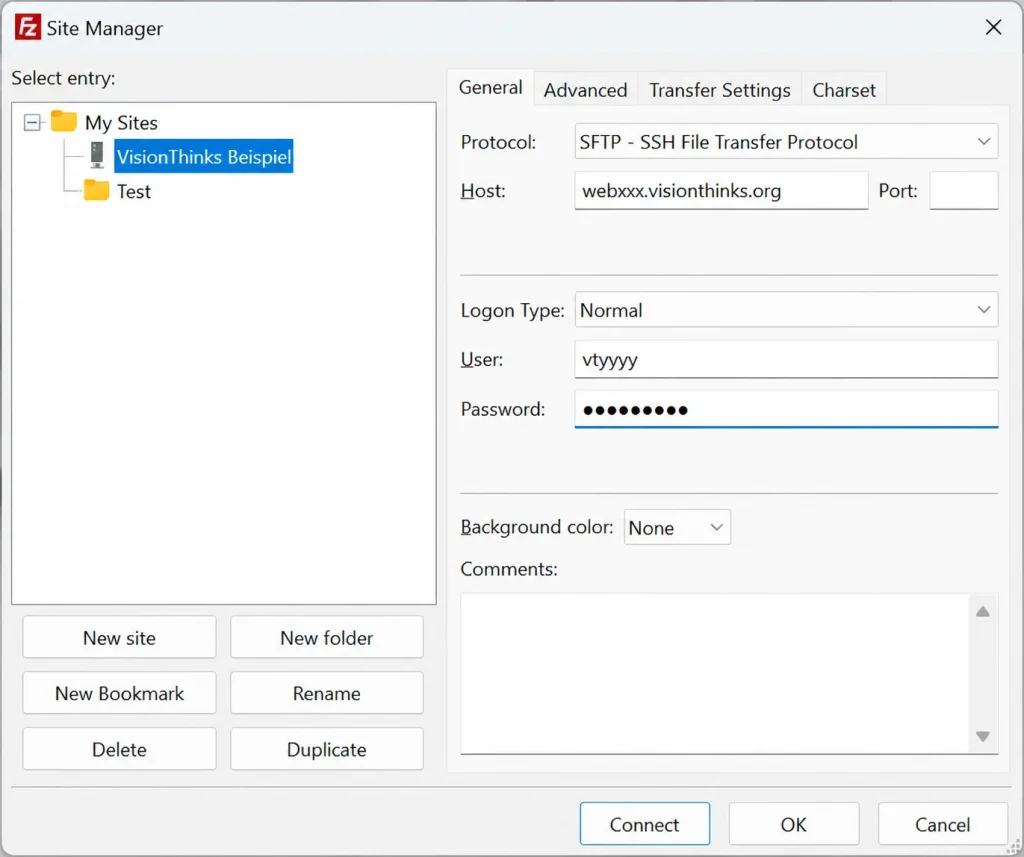Confirm with the OK button
The image size is (1024, 857).
[x=793, y=824]
